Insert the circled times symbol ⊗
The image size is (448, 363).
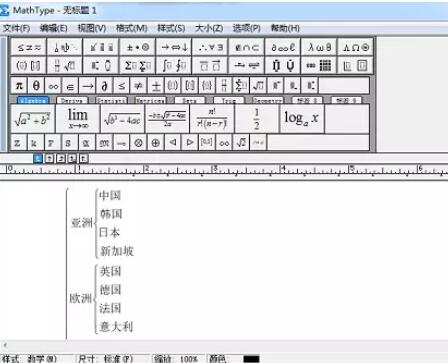click(138, 143)
